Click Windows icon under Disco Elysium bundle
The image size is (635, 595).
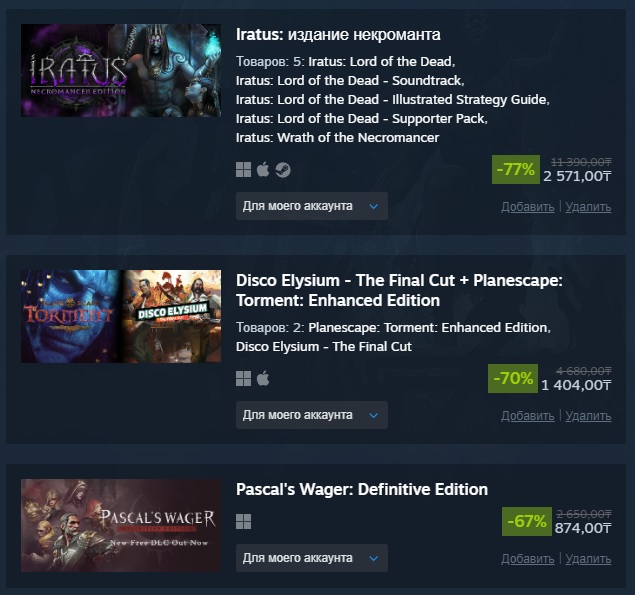[244, 378]
